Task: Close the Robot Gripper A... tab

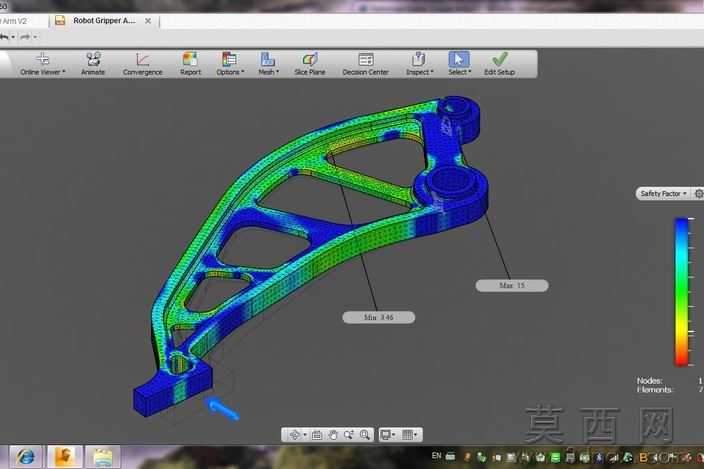Action: [x=148, y=21]
